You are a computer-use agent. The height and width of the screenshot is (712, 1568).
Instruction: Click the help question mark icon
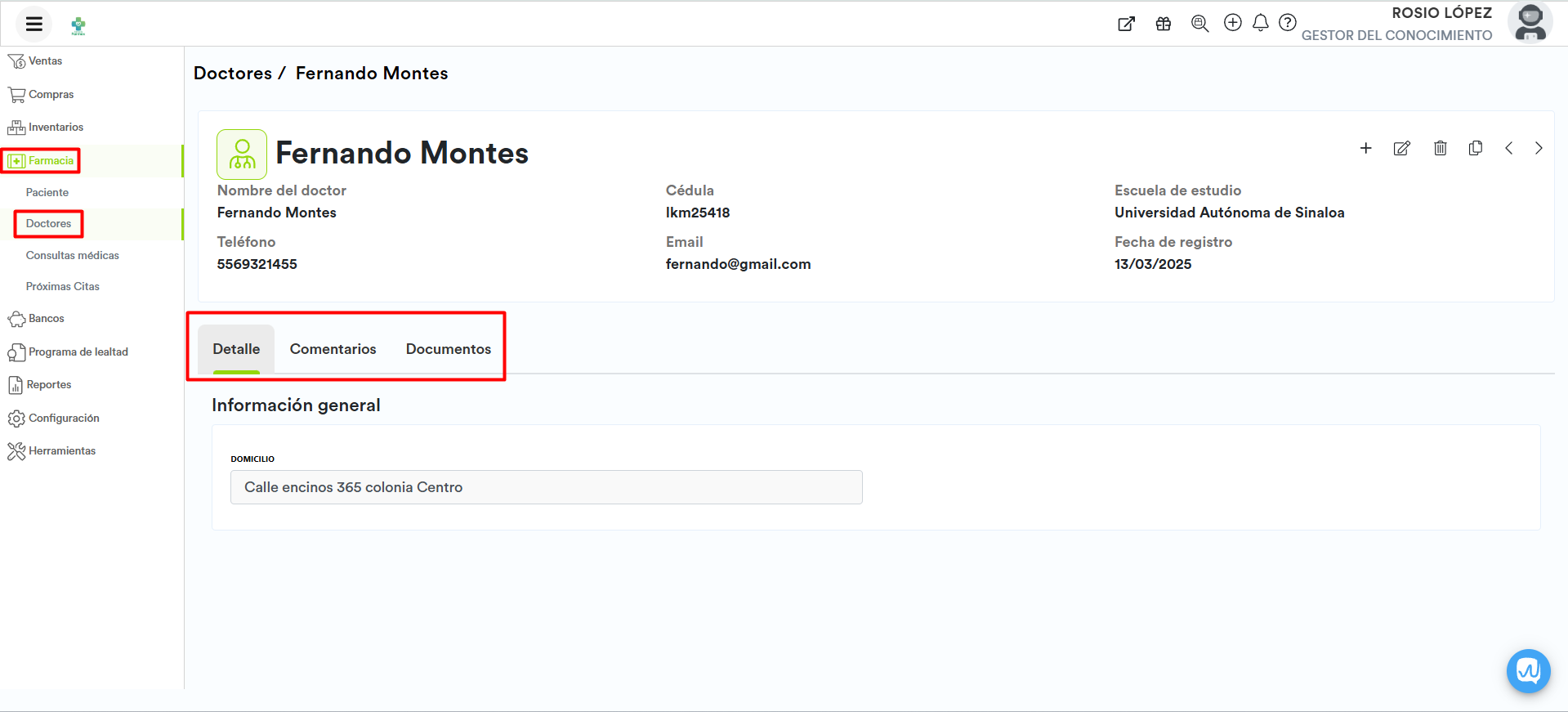pyautogui.click(x=1287, y=23)
